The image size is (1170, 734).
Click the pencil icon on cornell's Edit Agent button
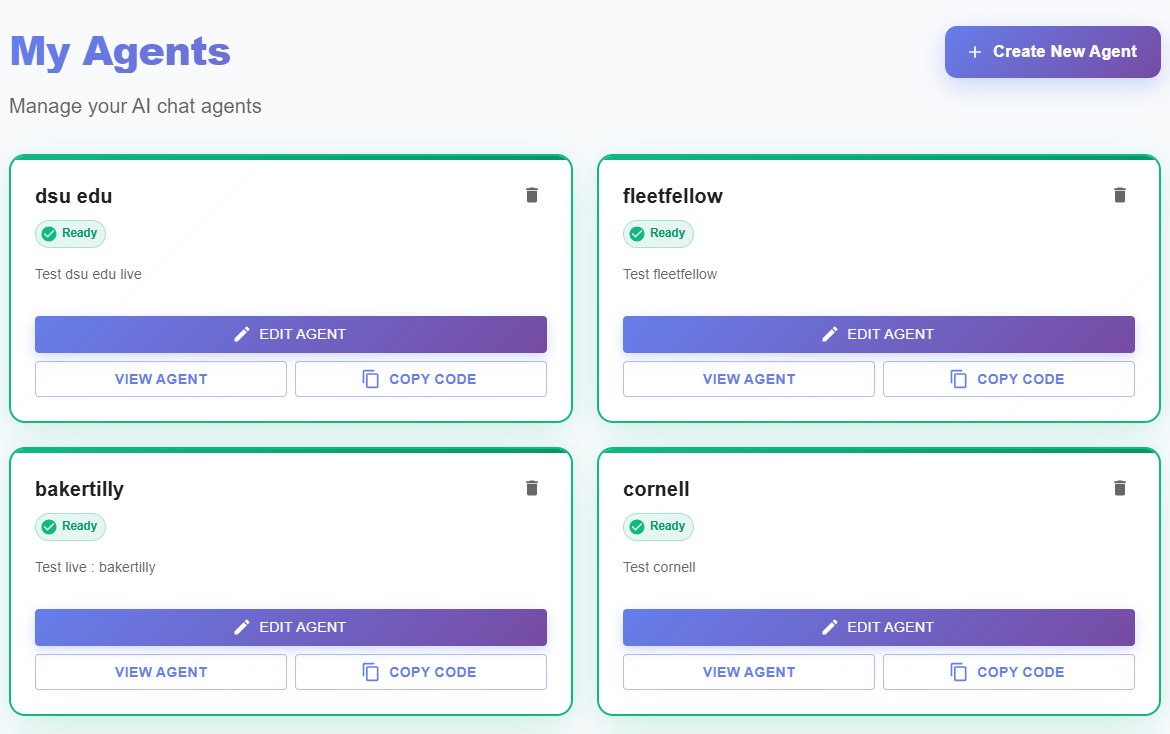[x=830, y=627]
